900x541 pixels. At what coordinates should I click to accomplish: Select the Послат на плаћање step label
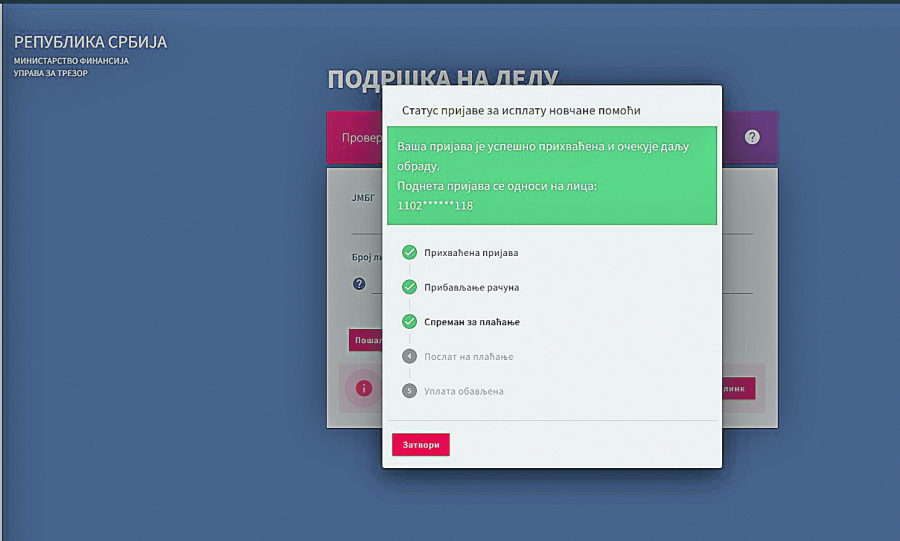tap(468, 357)
